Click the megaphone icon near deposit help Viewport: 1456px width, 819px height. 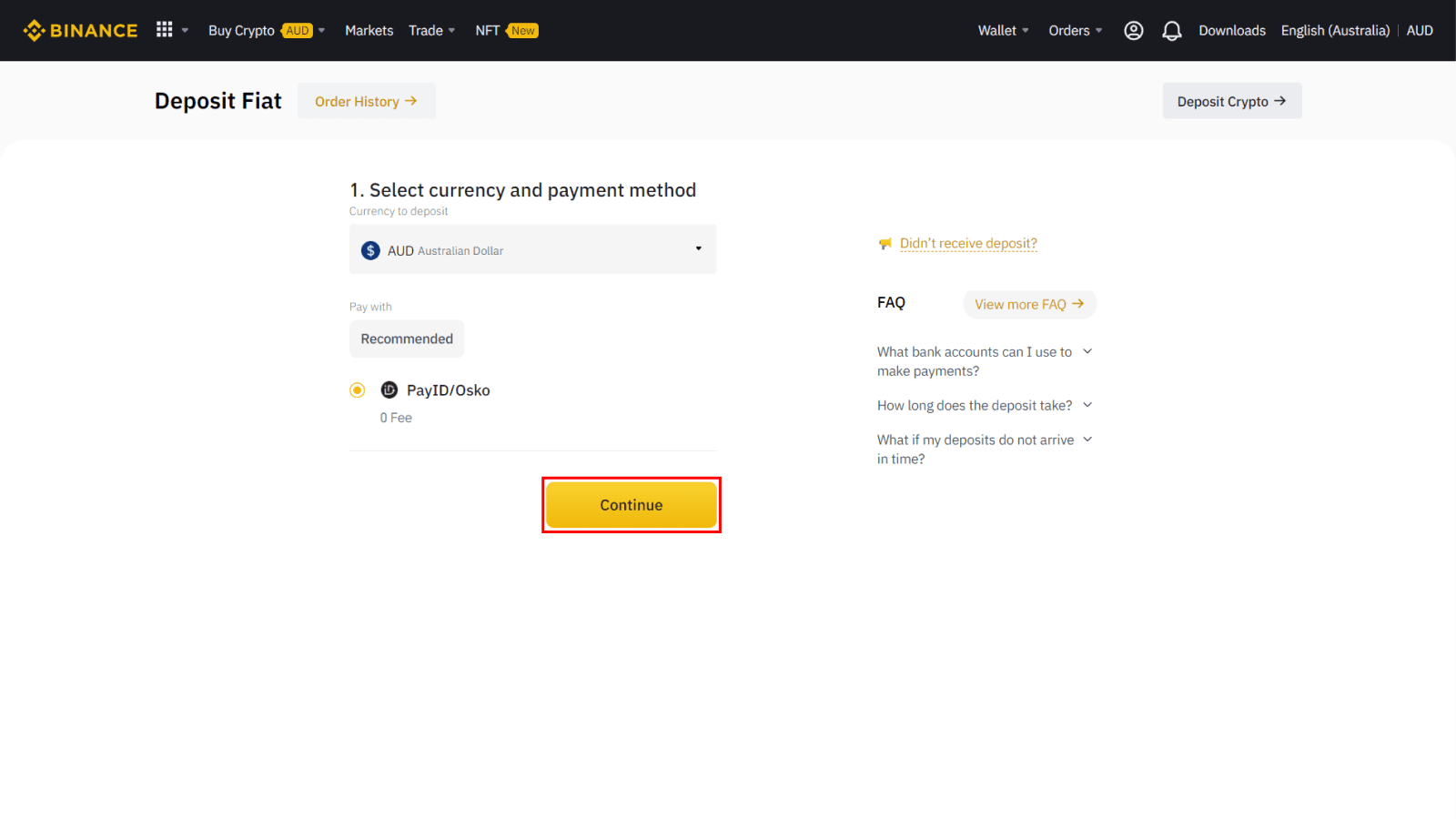[884, 243]
